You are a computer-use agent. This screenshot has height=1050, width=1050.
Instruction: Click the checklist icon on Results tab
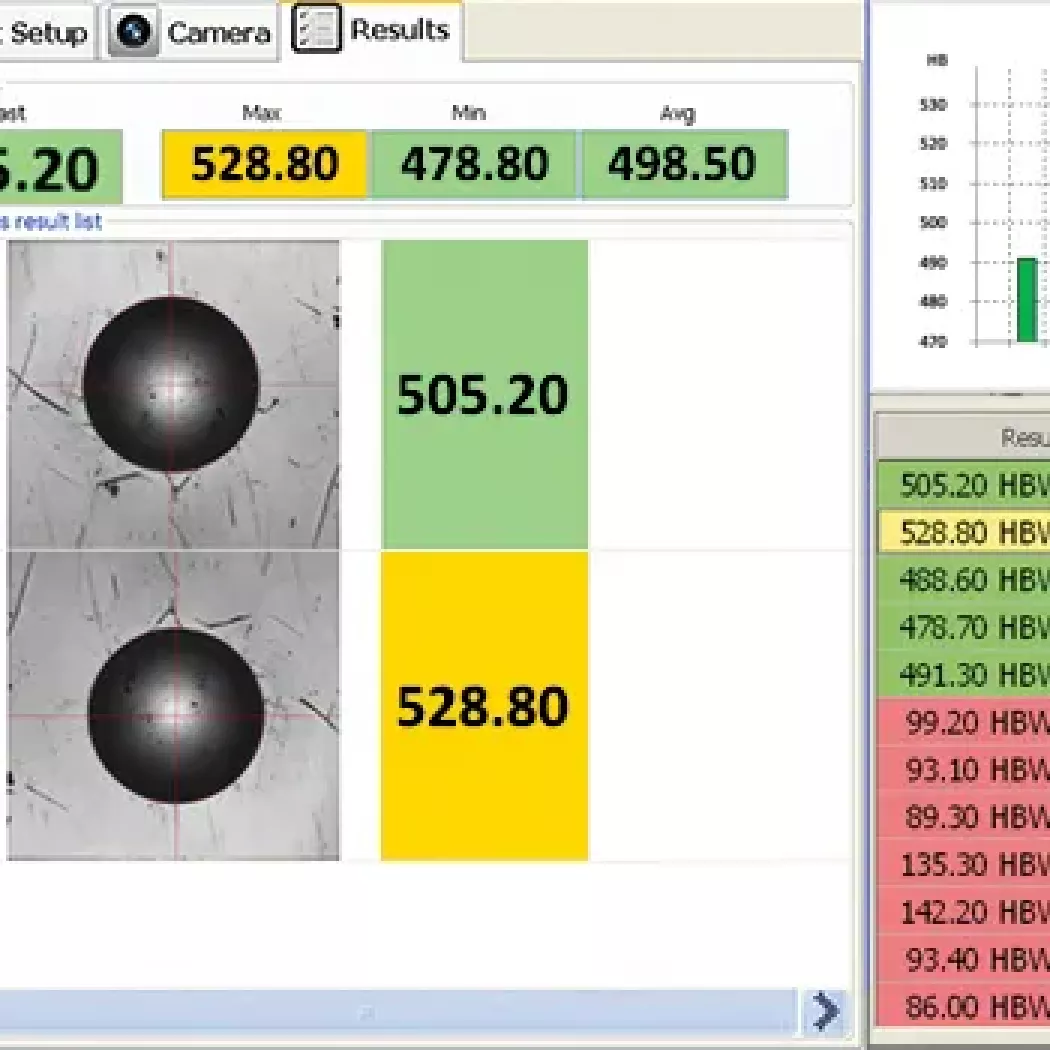coord(314,29)
